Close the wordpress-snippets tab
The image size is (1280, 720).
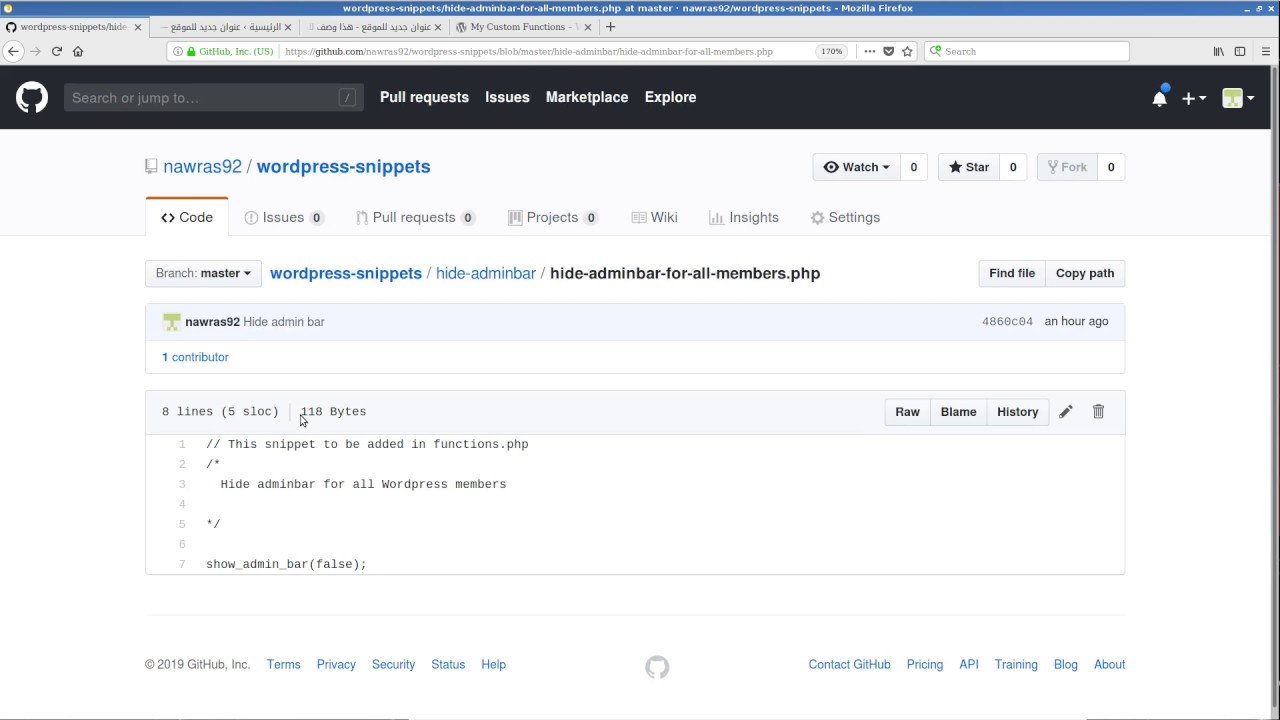[138, 27]
